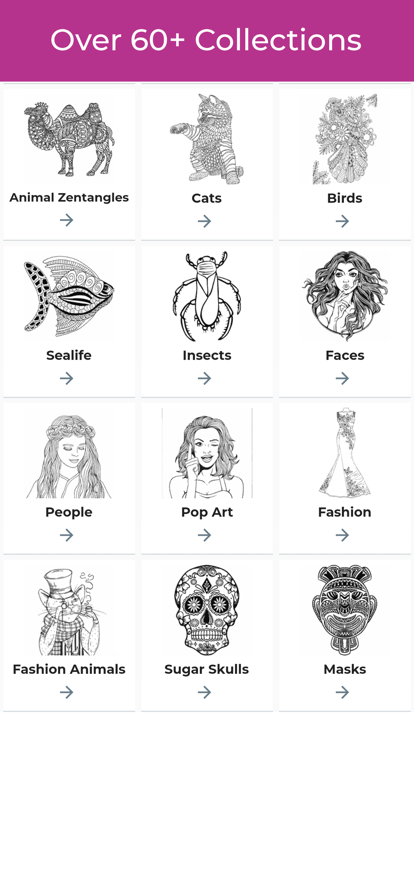
Task: Choose the striped fish illustration
Action: point(69,296)
